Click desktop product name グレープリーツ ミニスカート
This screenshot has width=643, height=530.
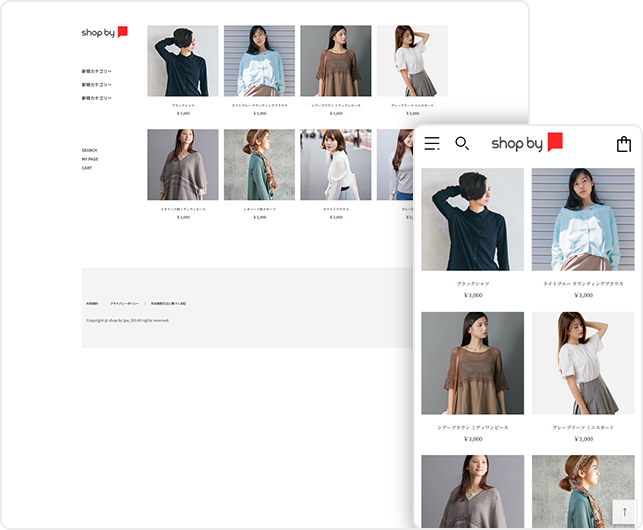[x=412, y=105]
